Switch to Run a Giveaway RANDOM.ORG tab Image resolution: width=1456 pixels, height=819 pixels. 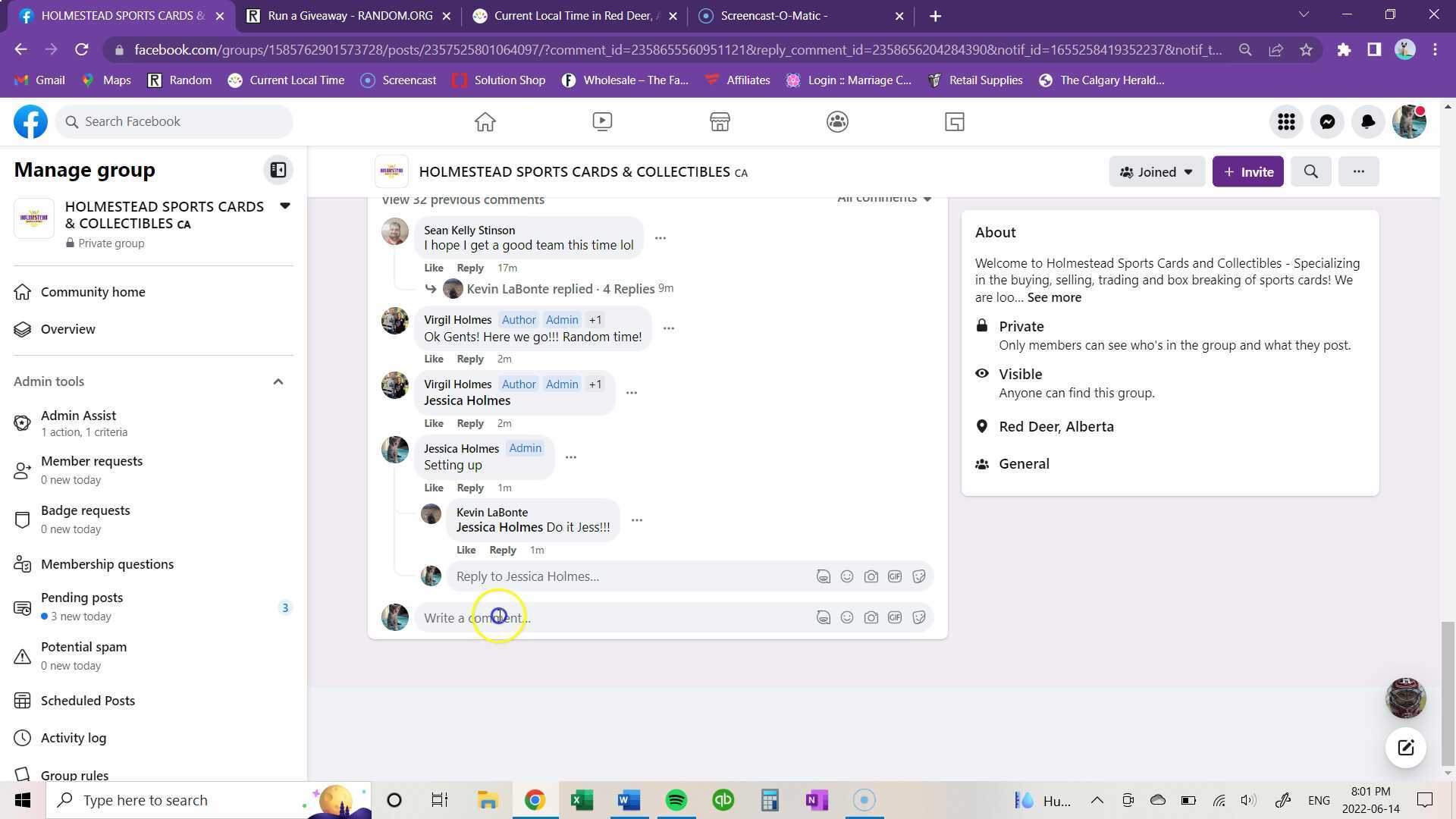click(350, 16)
